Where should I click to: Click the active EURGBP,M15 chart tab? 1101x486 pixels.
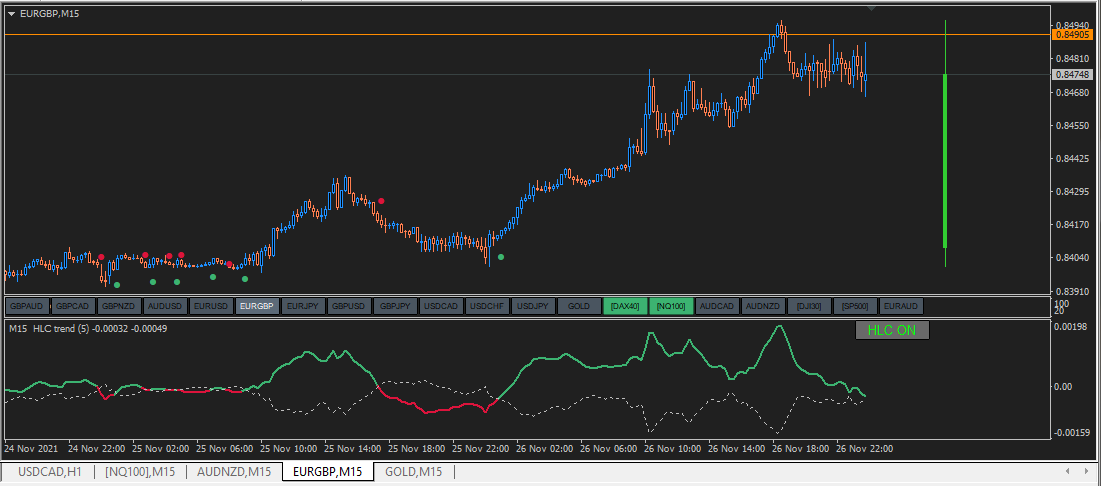pos(328,472)
